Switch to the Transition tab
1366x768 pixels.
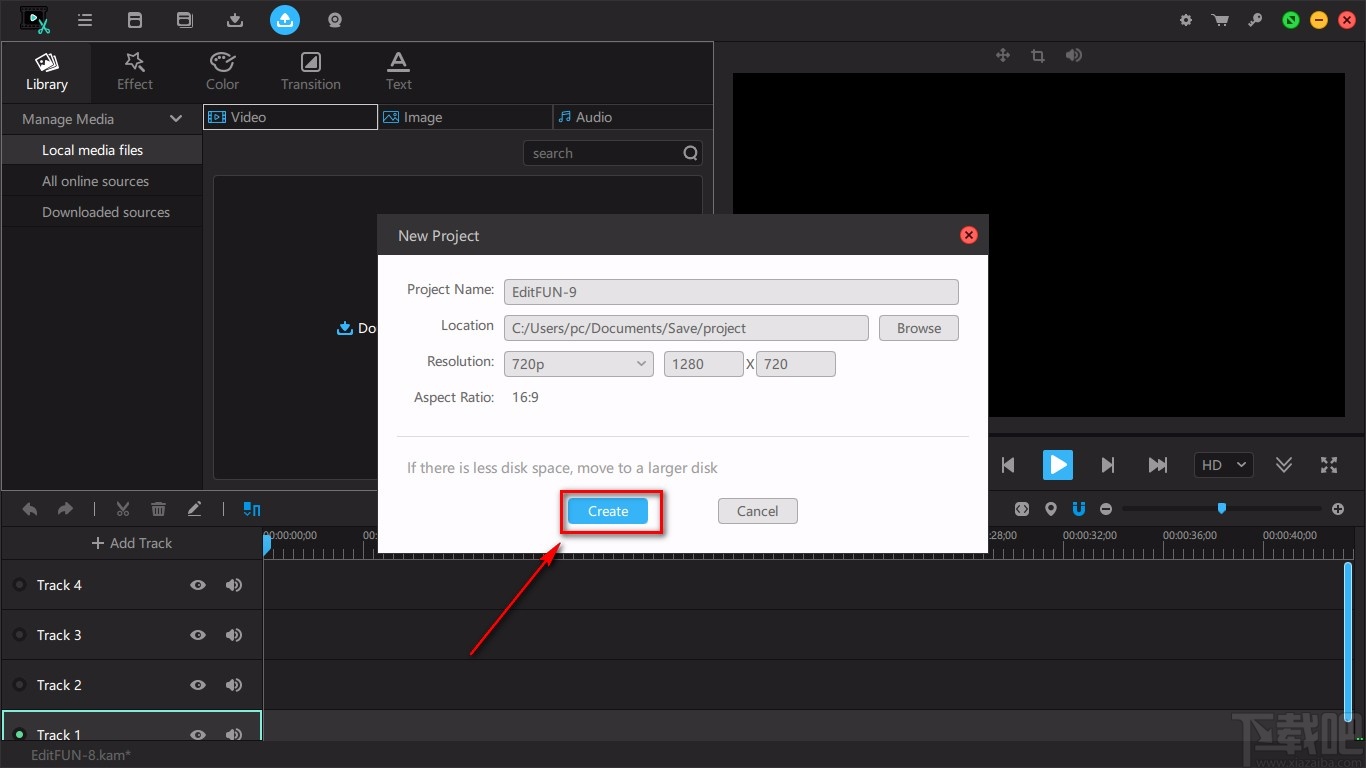tap(311, 71)
